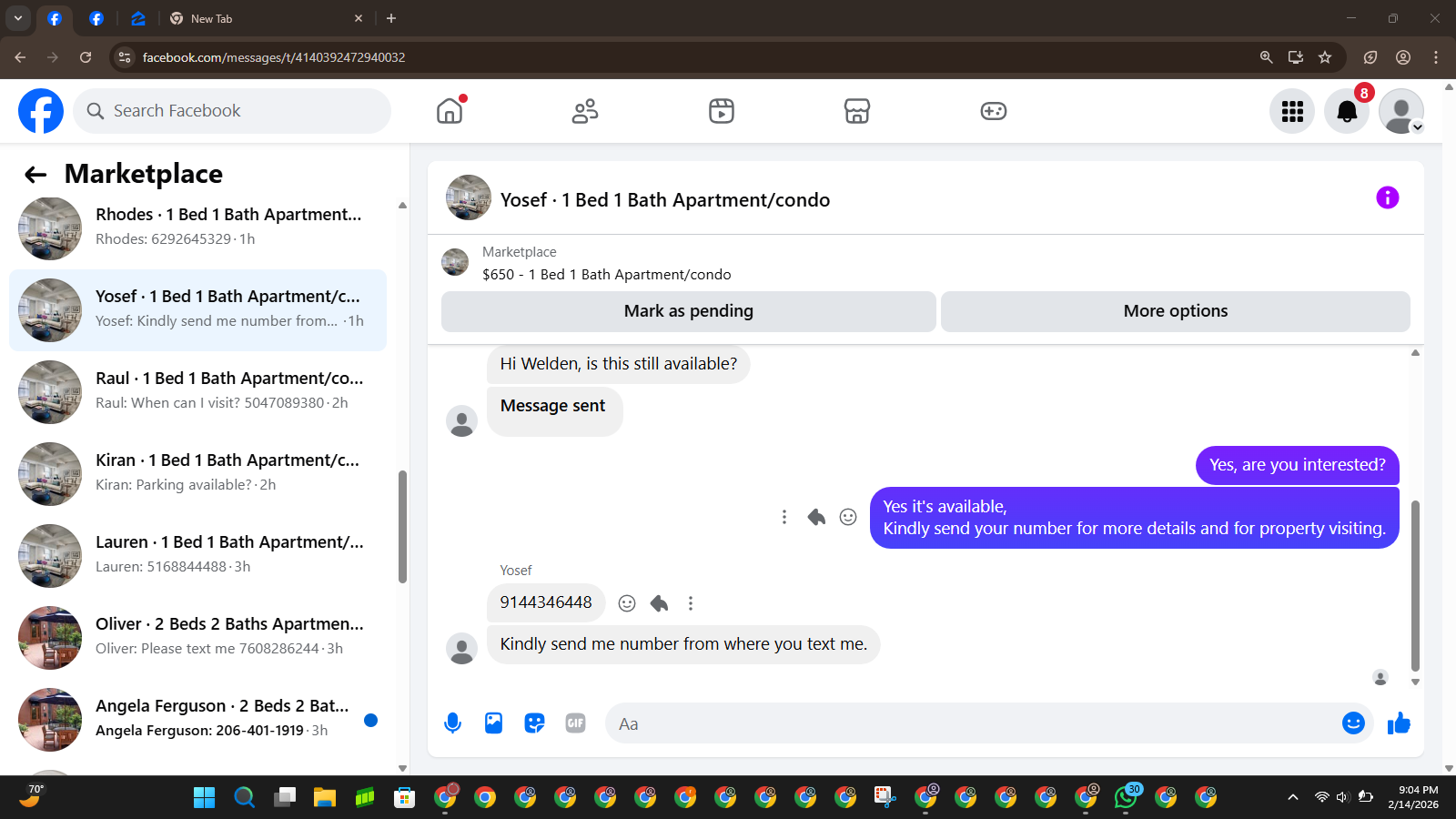Open the Facebook logo home link
Image resolution: width=1456 pixels, height=819 pixels.
[41, 111]
